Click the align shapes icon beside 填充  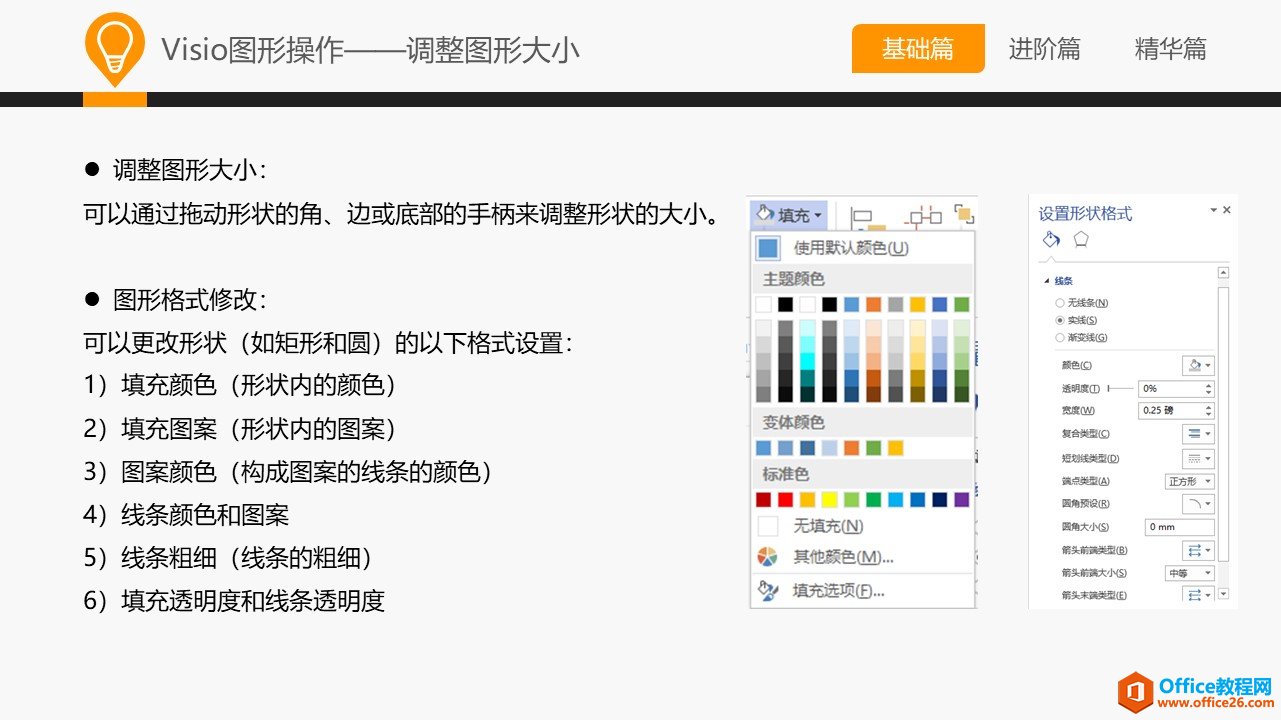click(861, 216)
